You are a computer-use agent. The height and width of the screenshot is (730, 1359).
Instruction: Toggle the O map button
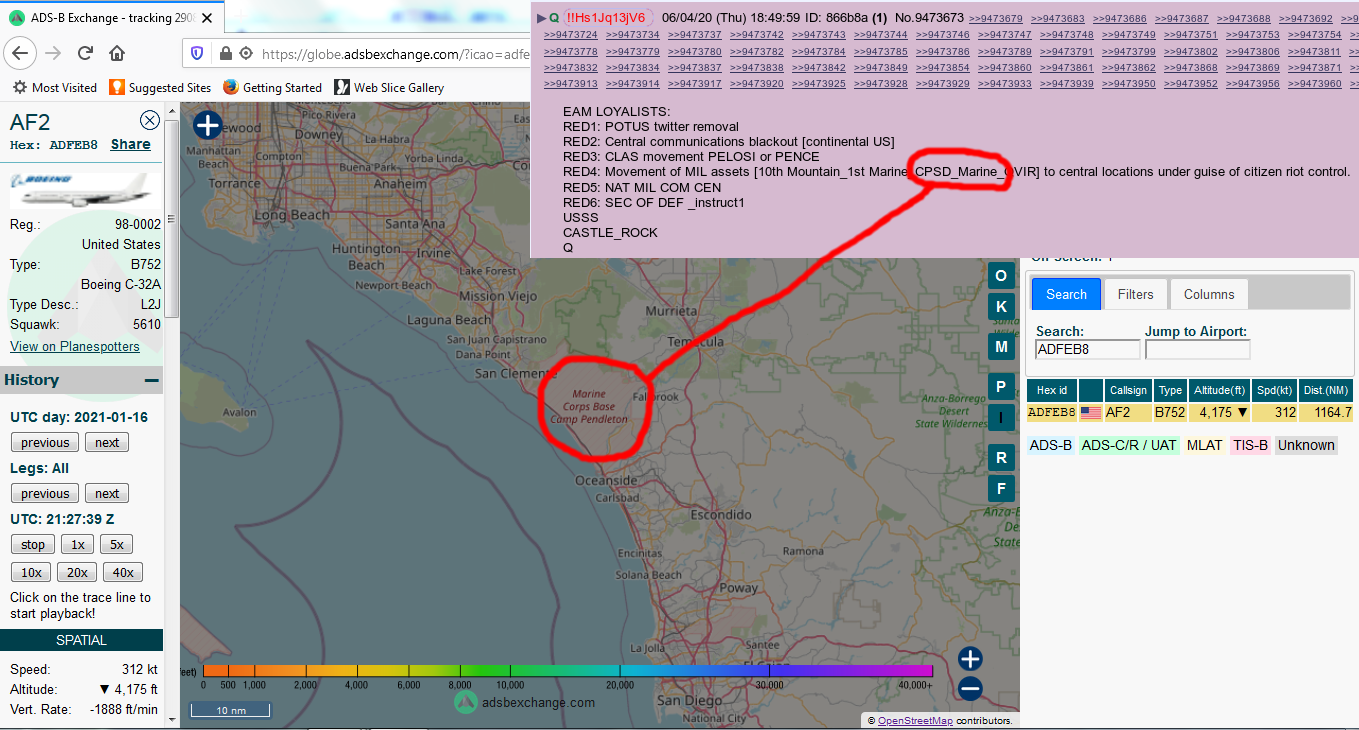(x=1001, y=276)
